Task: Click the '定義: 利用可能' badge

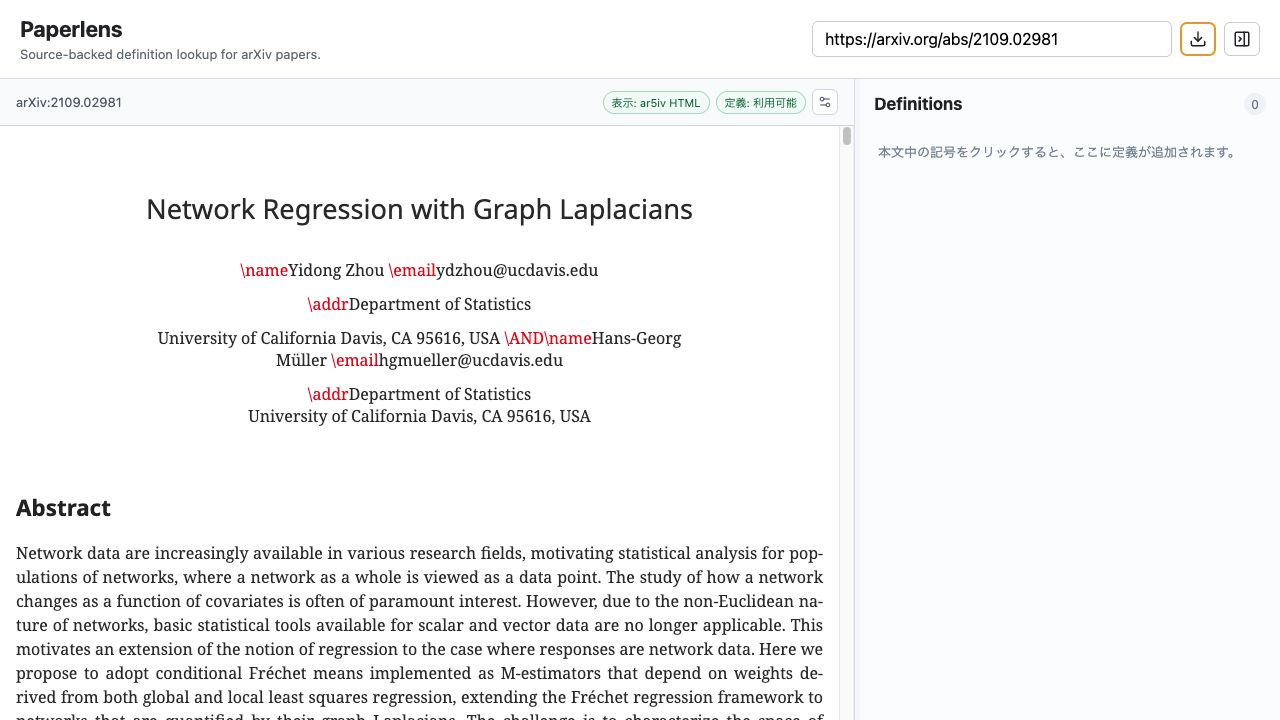Action: pyautogui.click(x=761, y=103)
